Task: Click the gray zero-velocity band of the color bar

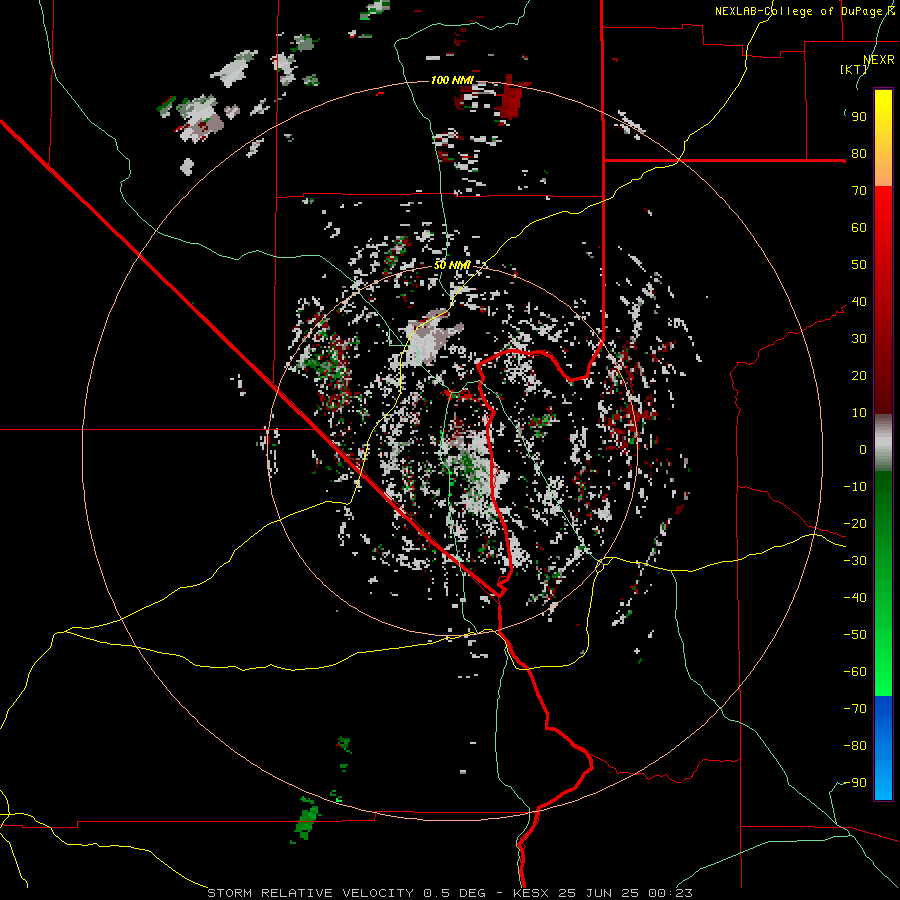Action: [883, 442]
